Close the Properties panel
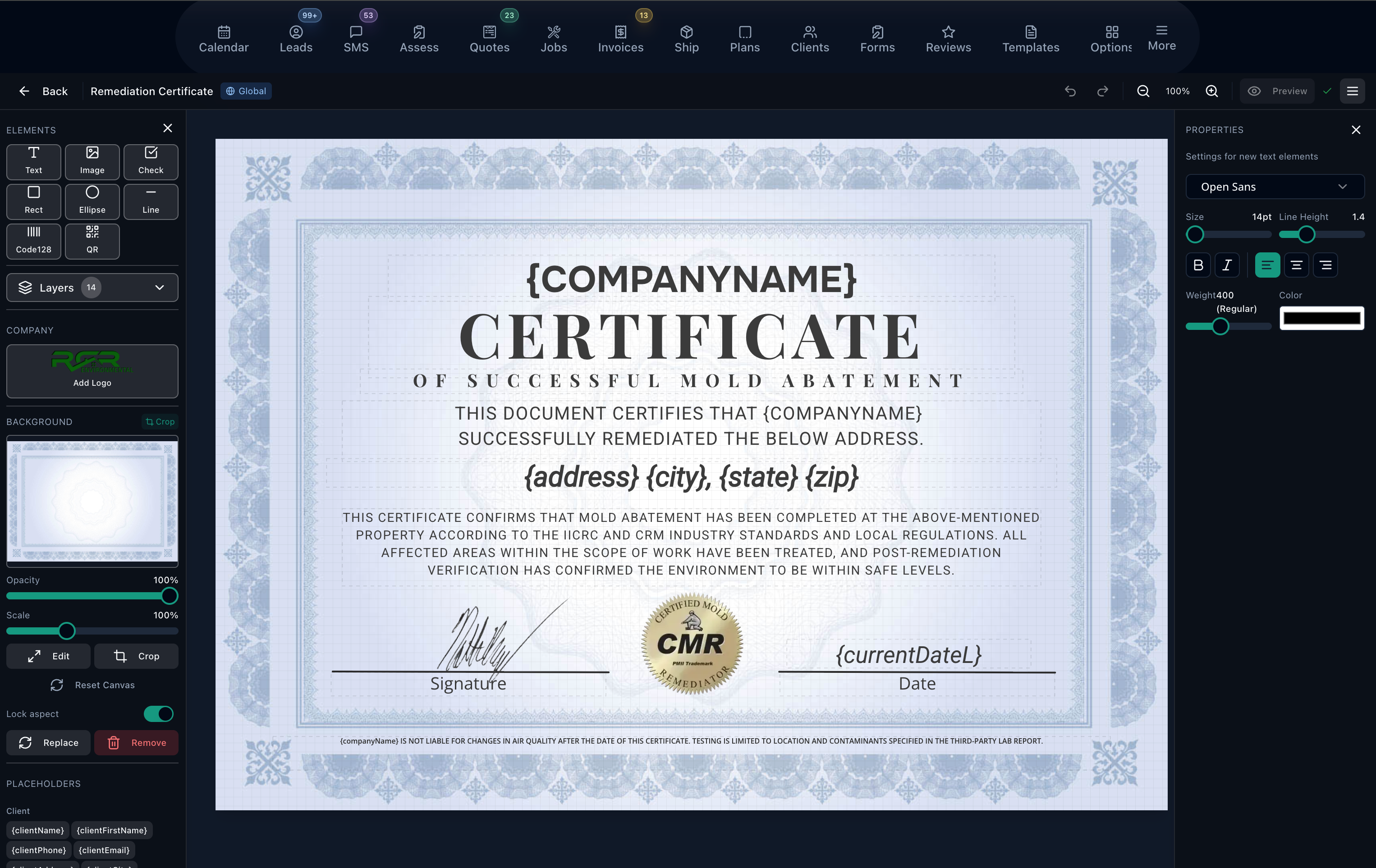The image size is (1376, 868). [x=1355, y=130]
